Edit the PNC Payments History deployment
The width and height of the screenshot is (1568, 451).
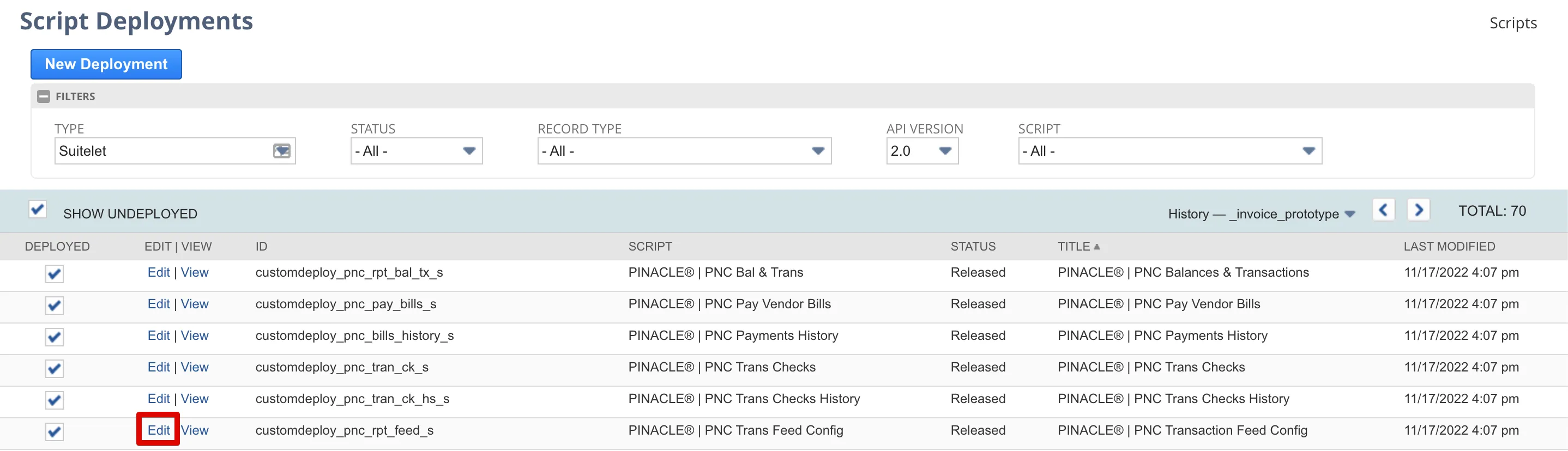(x=158, y=336)
